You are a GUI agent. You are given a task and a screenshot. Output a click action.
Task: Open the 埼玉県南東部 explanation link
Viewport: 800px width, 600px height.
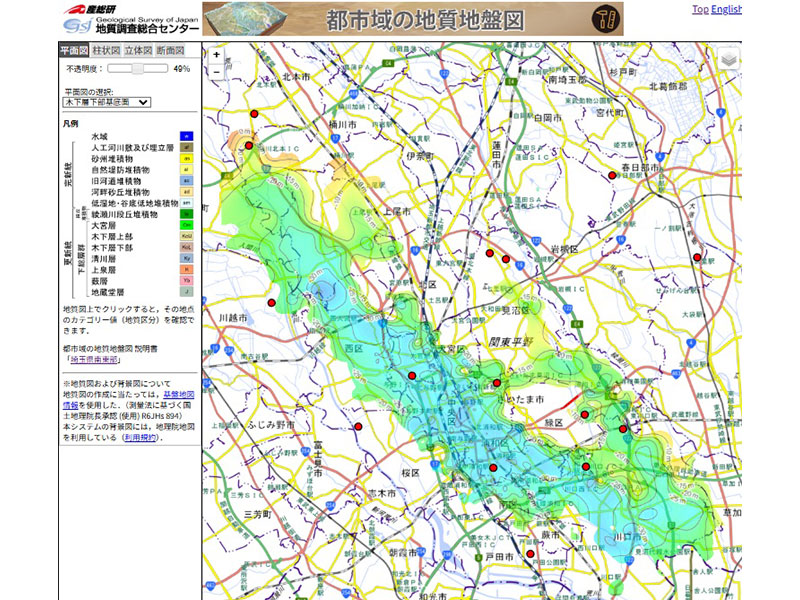[x=94, y=359]
